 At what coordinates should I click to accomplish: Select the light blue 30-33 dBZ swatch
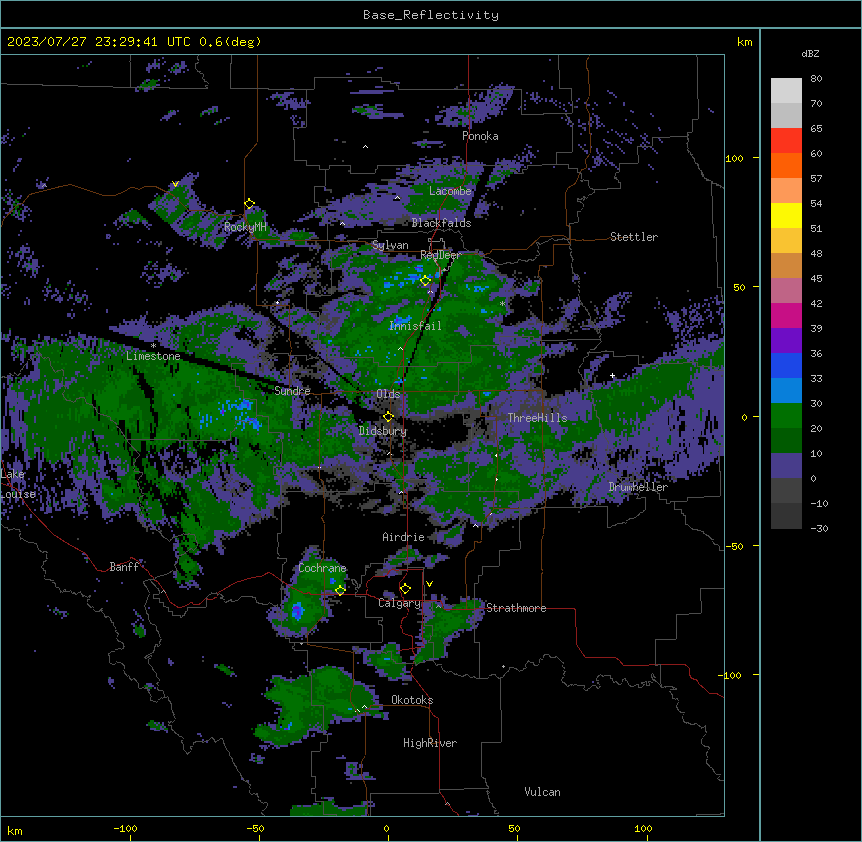click(786, 390)
